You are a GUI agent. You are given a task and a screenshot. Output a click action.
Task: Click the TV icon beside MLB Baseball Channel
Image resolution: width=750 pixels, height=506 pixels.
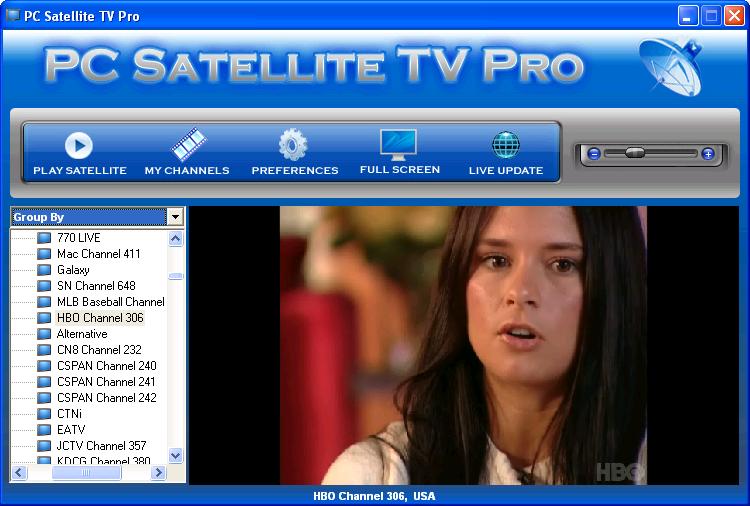pyautogui.click(x=44, y=302)
